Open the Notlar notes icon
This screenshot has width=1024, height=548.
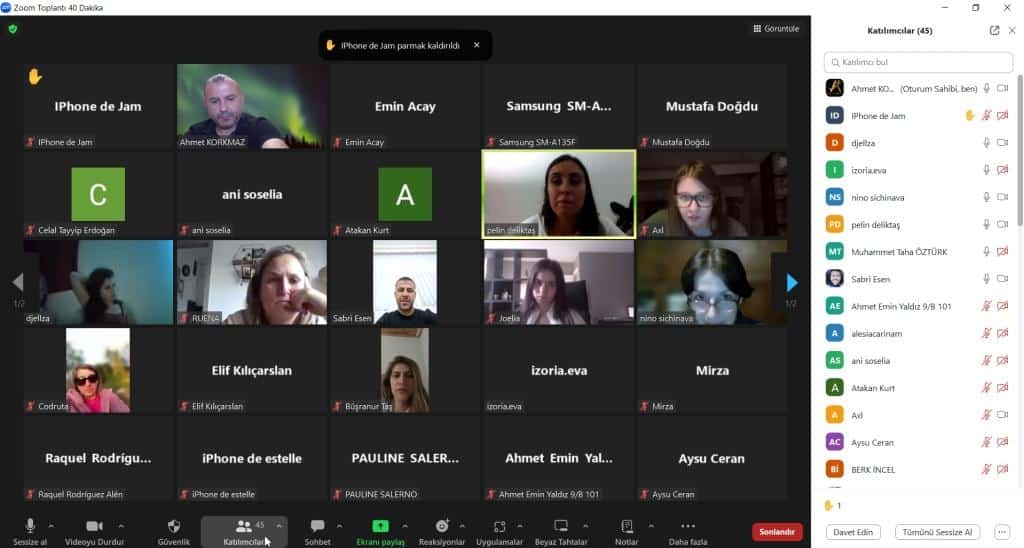coord(626,526)
